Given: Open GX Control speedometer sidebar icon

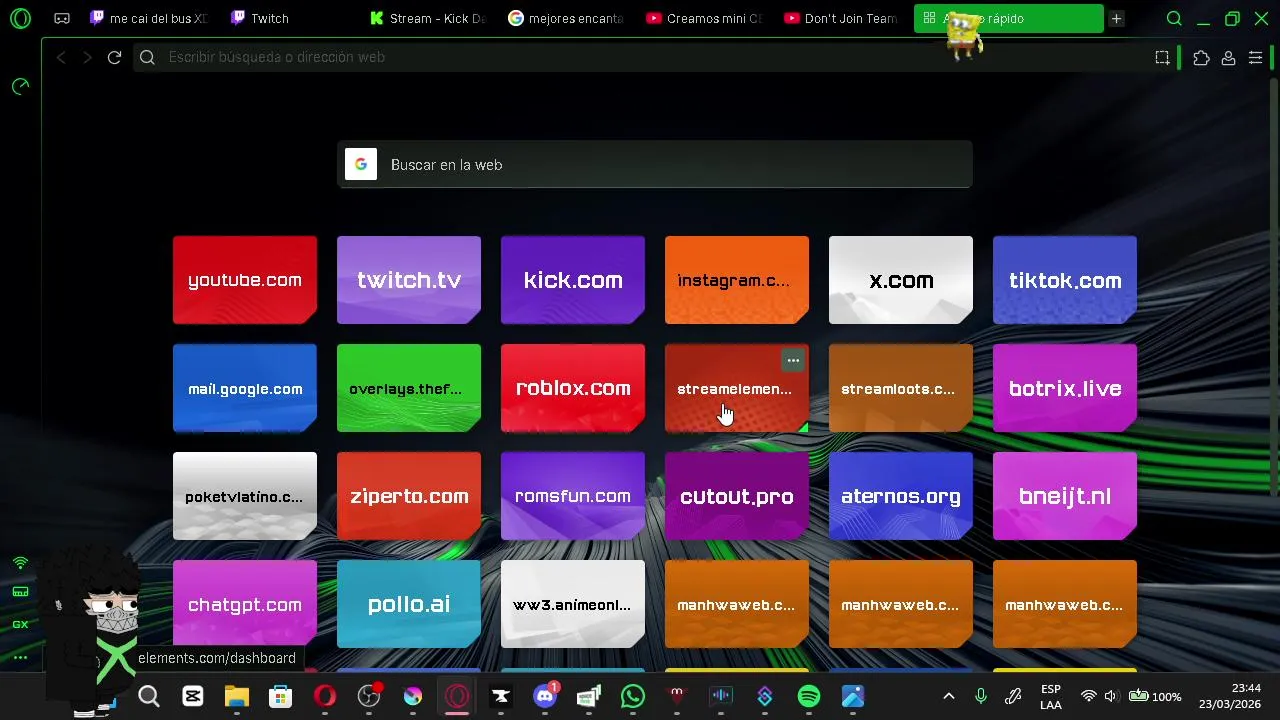Looking at the screenshot, I should [20, 87].
